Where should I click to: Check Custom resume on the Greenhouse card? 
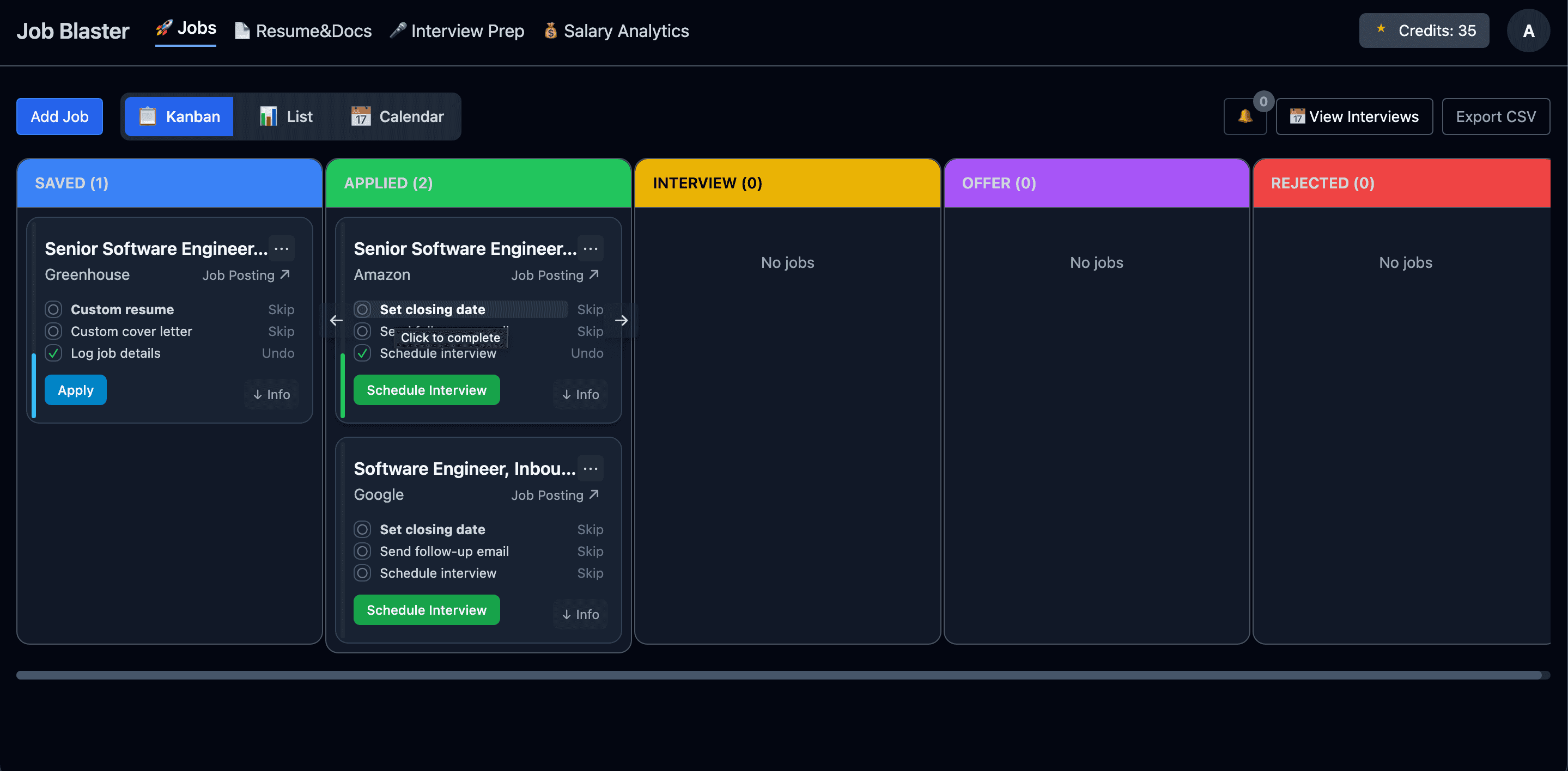click(x=53, y=309)
